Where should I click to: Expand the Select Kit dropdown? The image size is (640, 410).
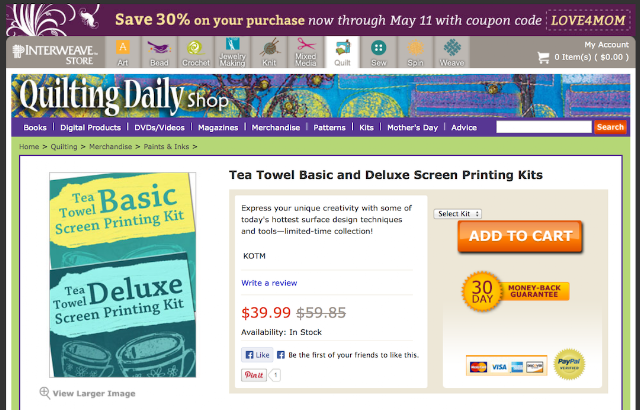click(458, 214)
